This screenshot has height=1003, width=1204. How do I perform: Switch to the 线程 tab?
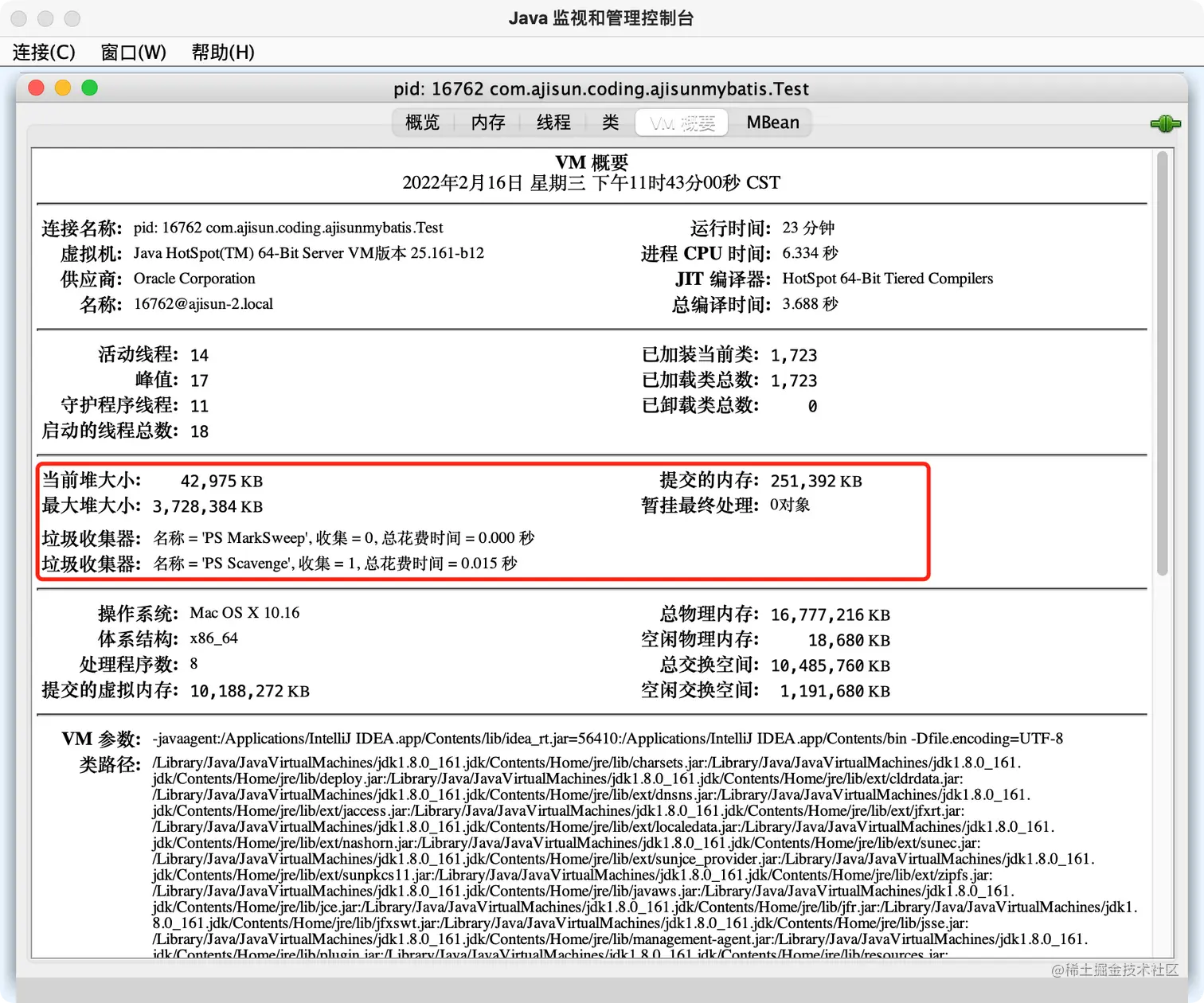(x=553, y=123)
